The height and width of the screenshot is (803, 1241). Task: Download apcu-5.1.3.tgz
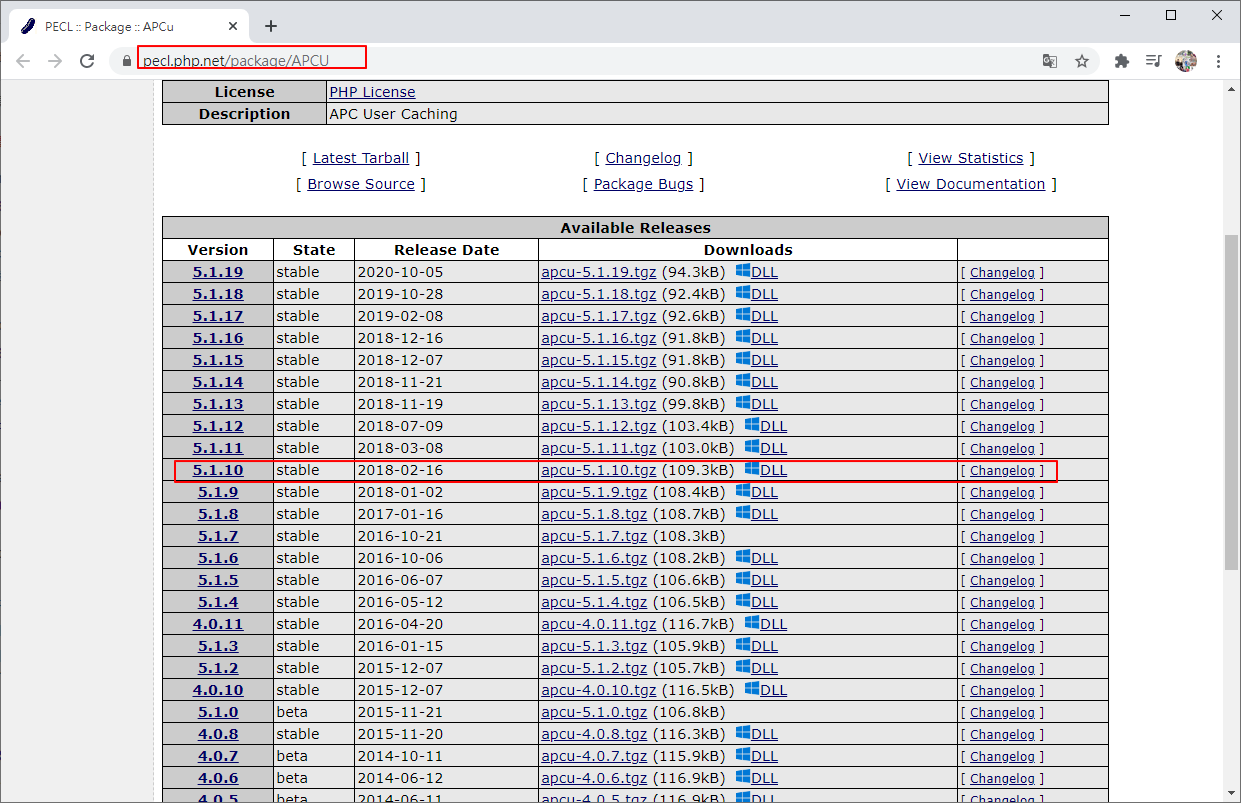(594, 646)
